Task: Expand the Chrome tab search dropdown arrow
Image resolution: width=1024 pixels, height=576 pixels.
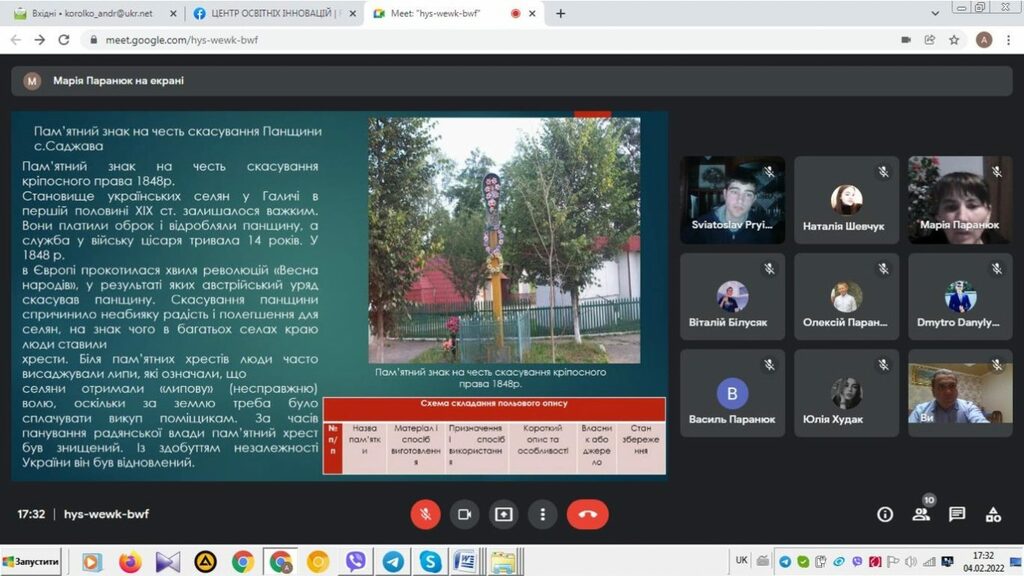Action: coord(935,14)
